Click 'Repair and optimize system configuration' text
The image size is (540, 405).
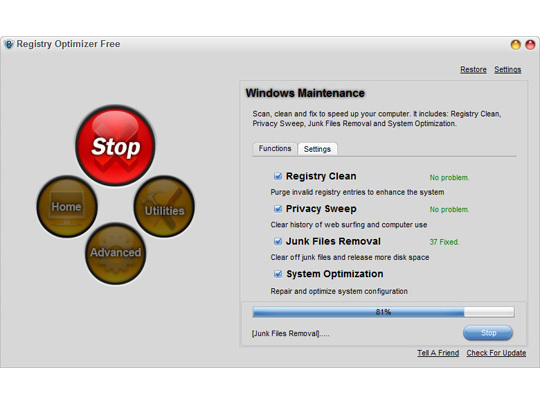coord(339,291)
